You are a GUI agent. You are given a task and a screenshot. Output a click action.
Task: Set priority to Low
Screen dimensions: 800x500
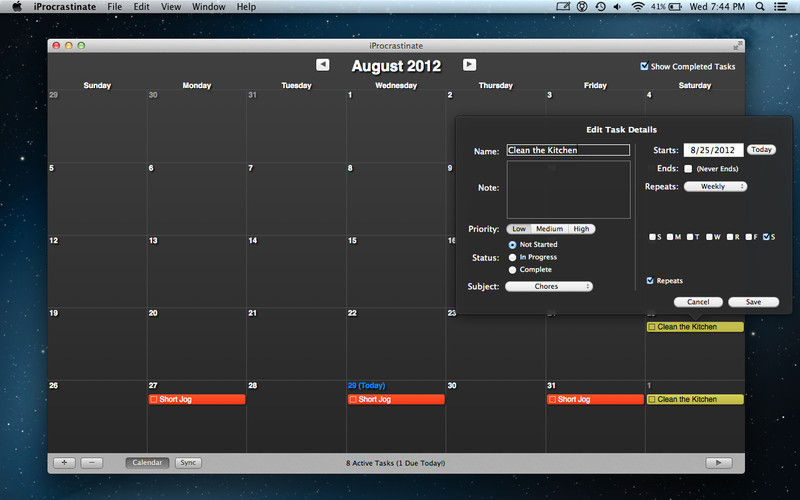(519, 229)
